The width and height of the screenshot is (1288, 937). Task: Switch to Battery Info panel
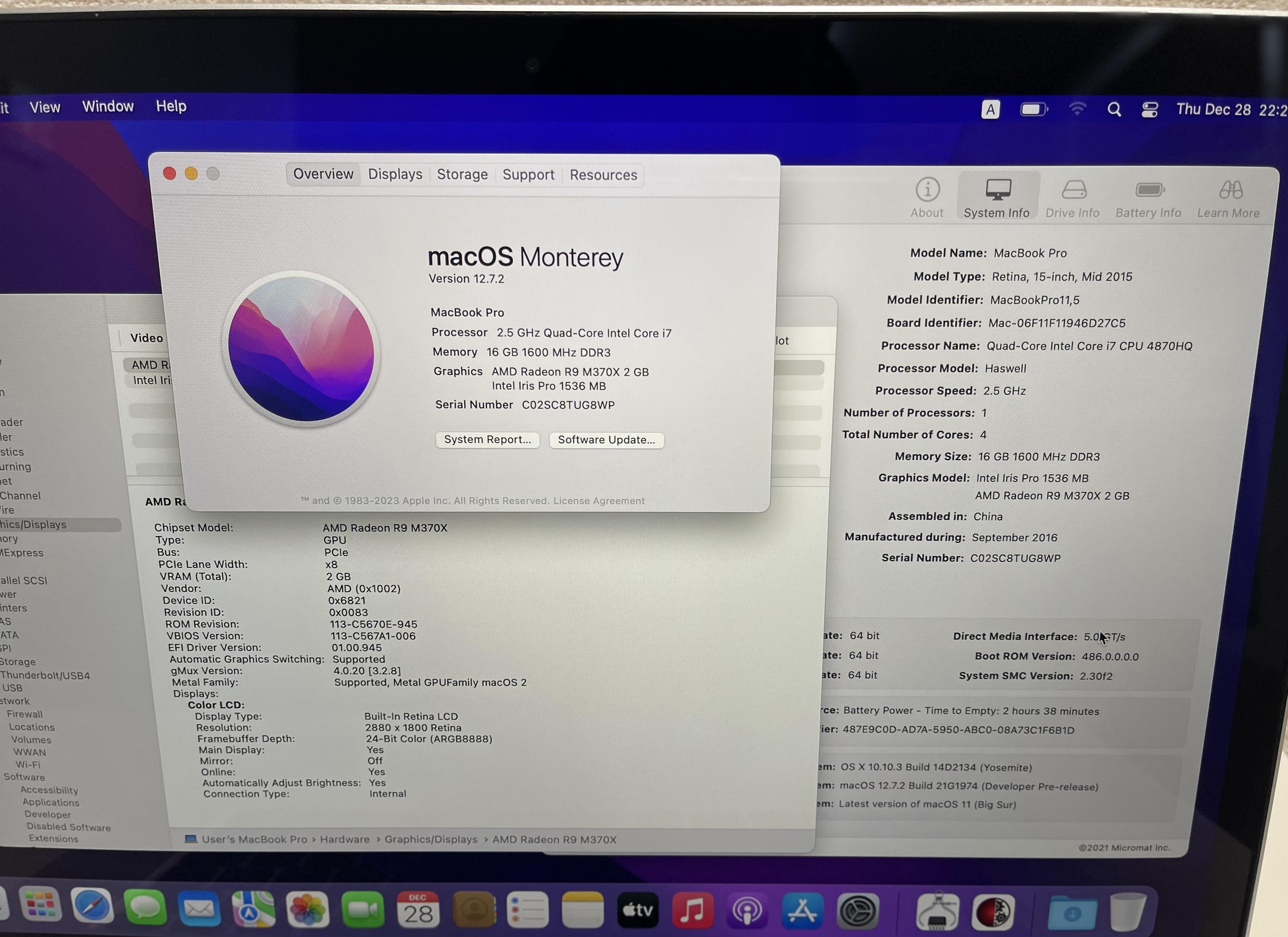[1148, 199]
